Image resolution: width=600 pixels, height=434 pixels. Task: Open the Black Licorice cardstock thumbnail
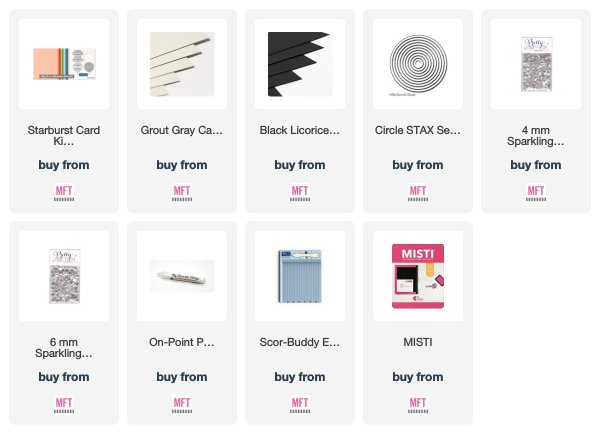pyautogui.click(x=300, y=64)
